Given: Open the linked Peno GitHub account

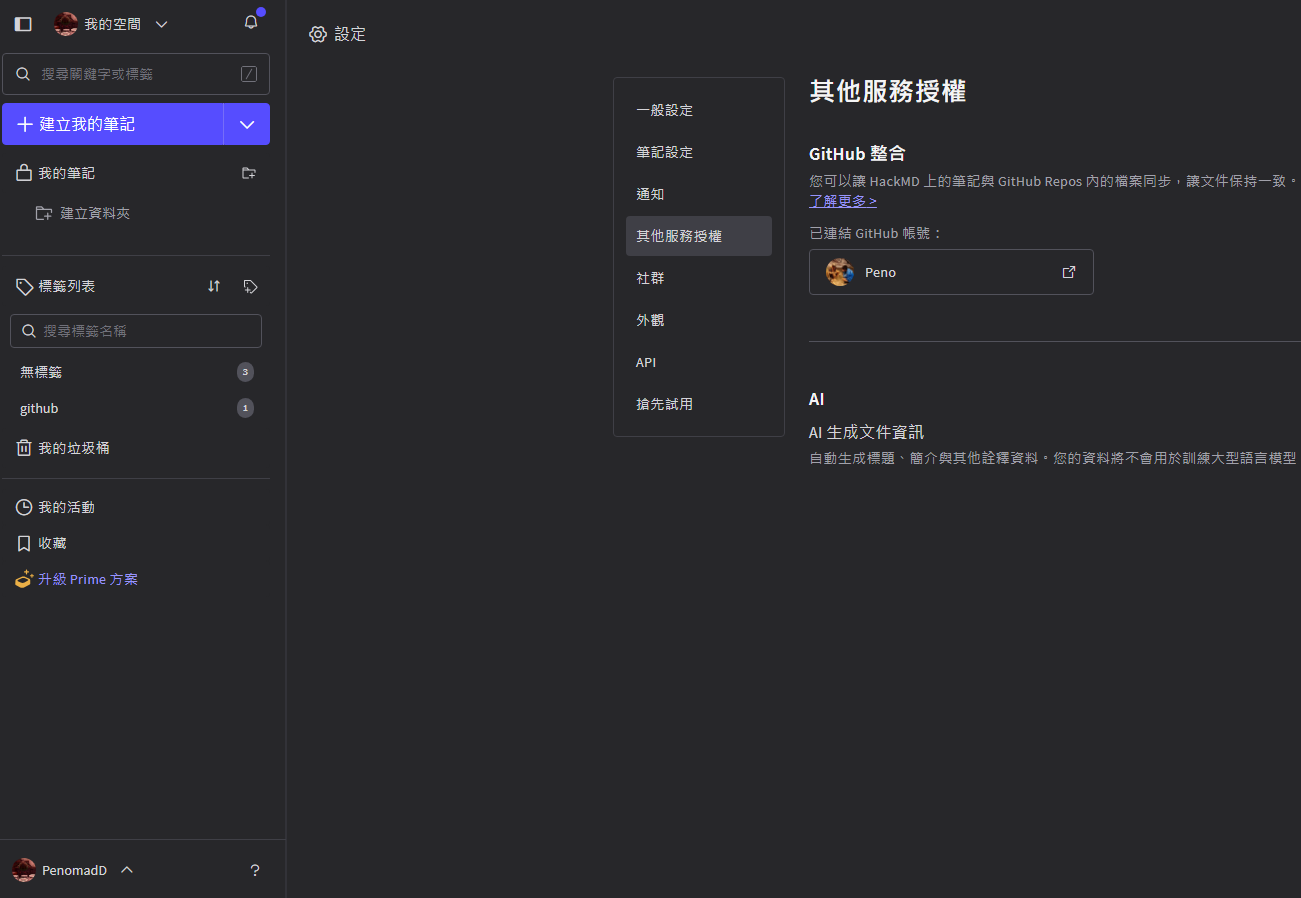Looking at the screenshot, I should 951,272.
